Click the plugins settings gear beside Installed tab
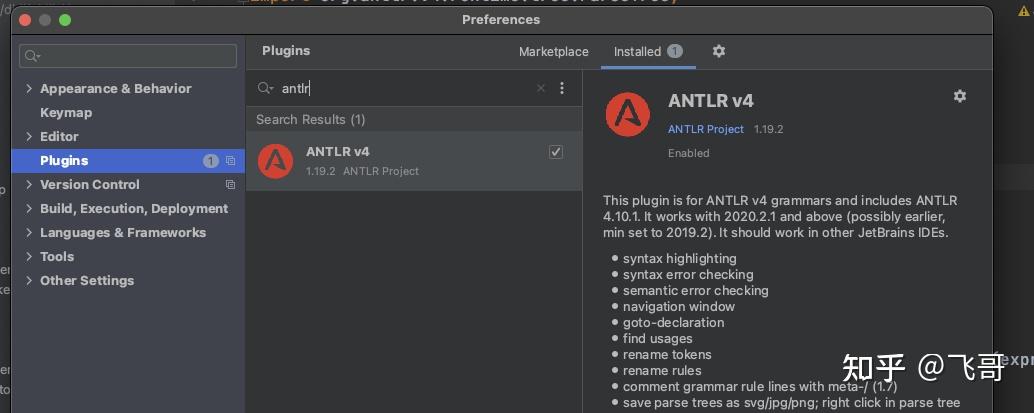The width and height of the screenshot is (1034, 413). pos(718,51)
